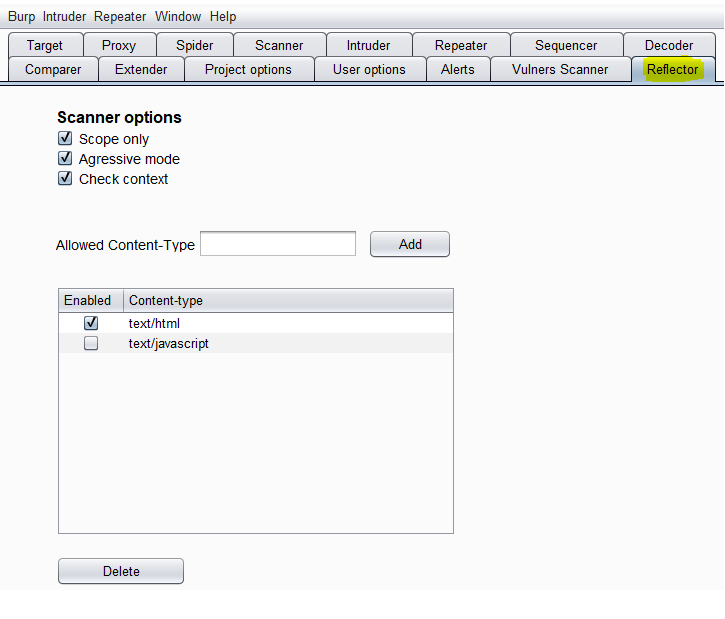The height and width of the screenshot is (619, 725).
Task: Sort by the Enabled column header
Action: click(91, 300)
